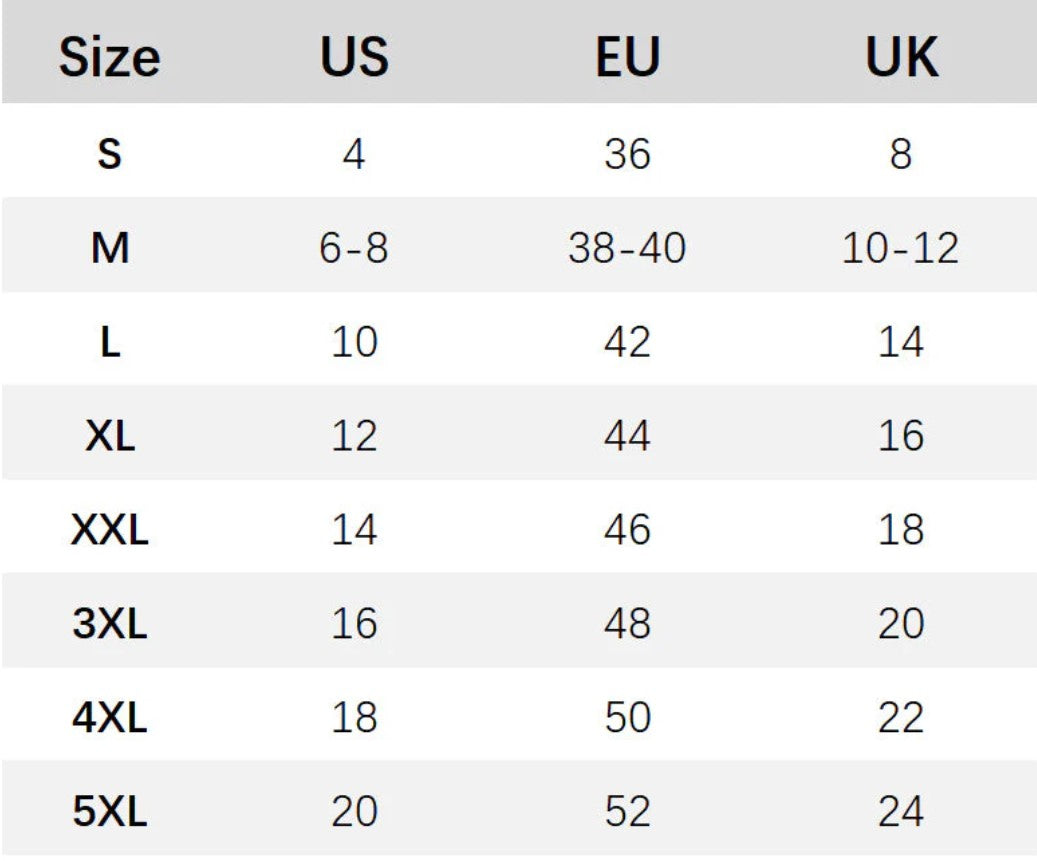Select the XL size row label
1037x861 pixels.
(x=109, y=436)
